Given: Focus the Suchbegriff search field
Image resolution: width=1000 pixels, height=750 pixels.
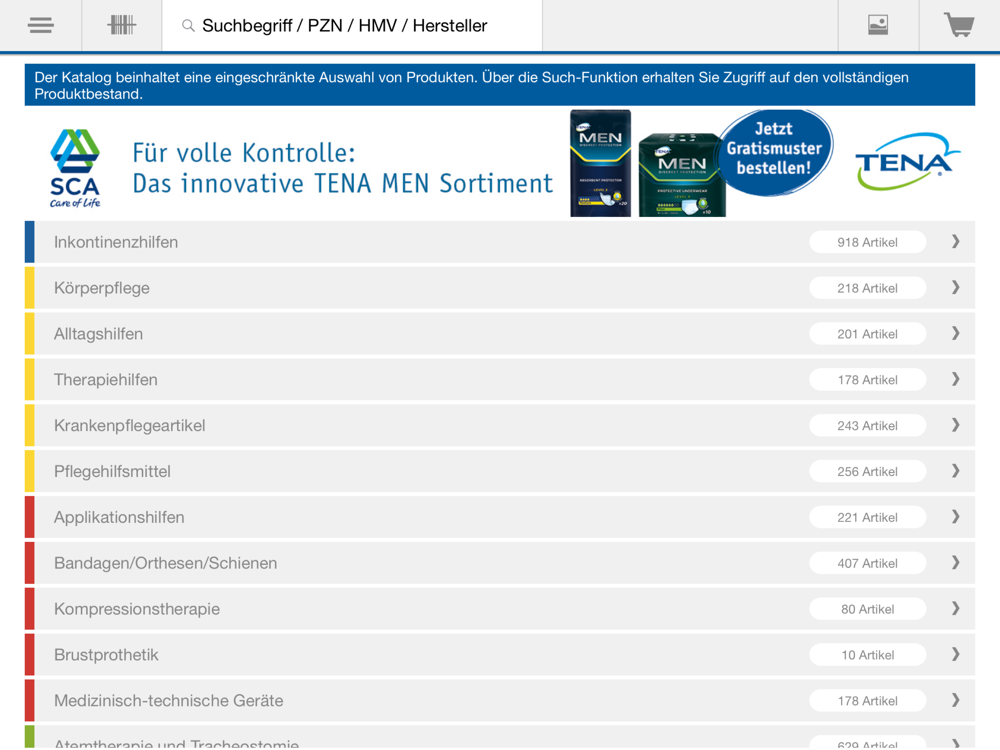Looking at the screenshot, I should (352, 26).
